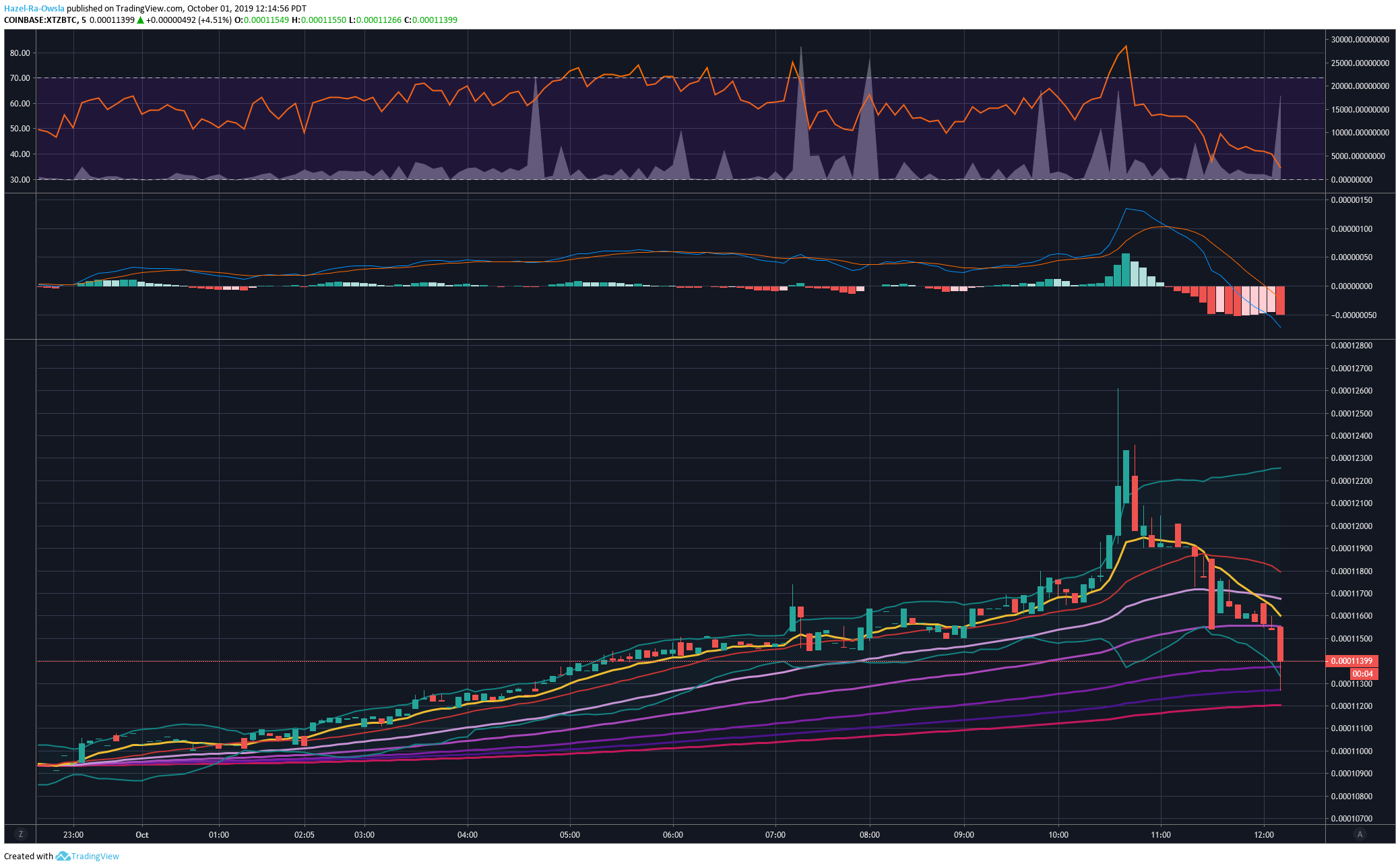The image size is (1400, 868).
Task: Click the 0.00012000 price scale label
Action: click(x=1351, y=526)
